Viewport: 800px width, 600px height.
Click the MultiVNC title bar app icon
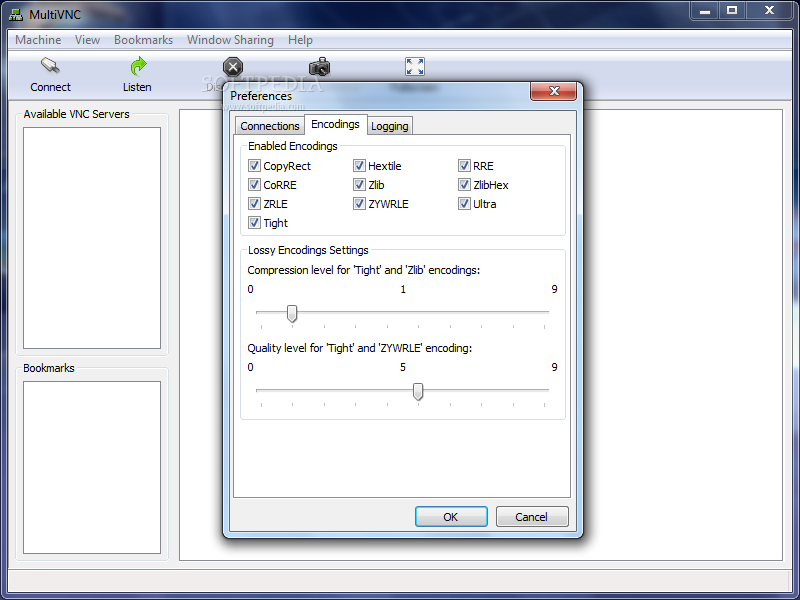16,14
